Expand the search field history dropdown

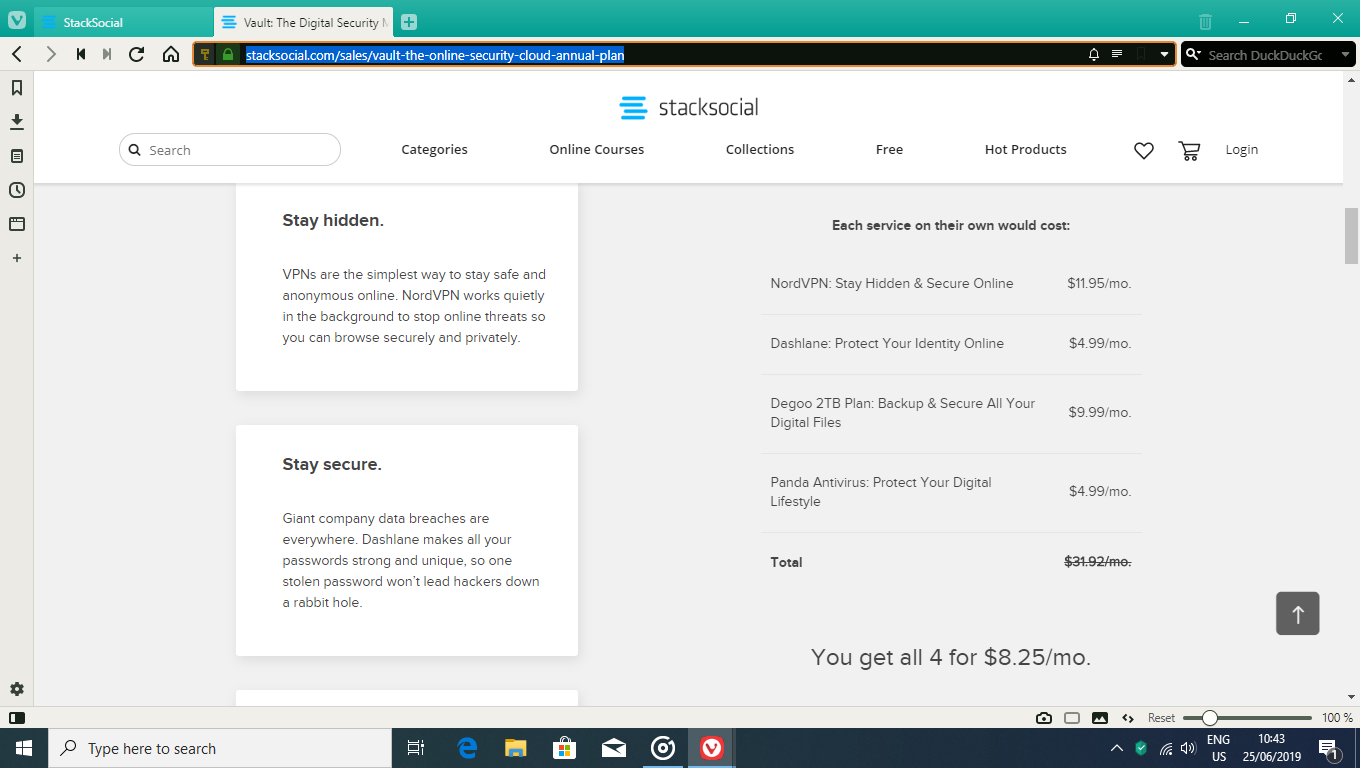tap(1344, 55)
